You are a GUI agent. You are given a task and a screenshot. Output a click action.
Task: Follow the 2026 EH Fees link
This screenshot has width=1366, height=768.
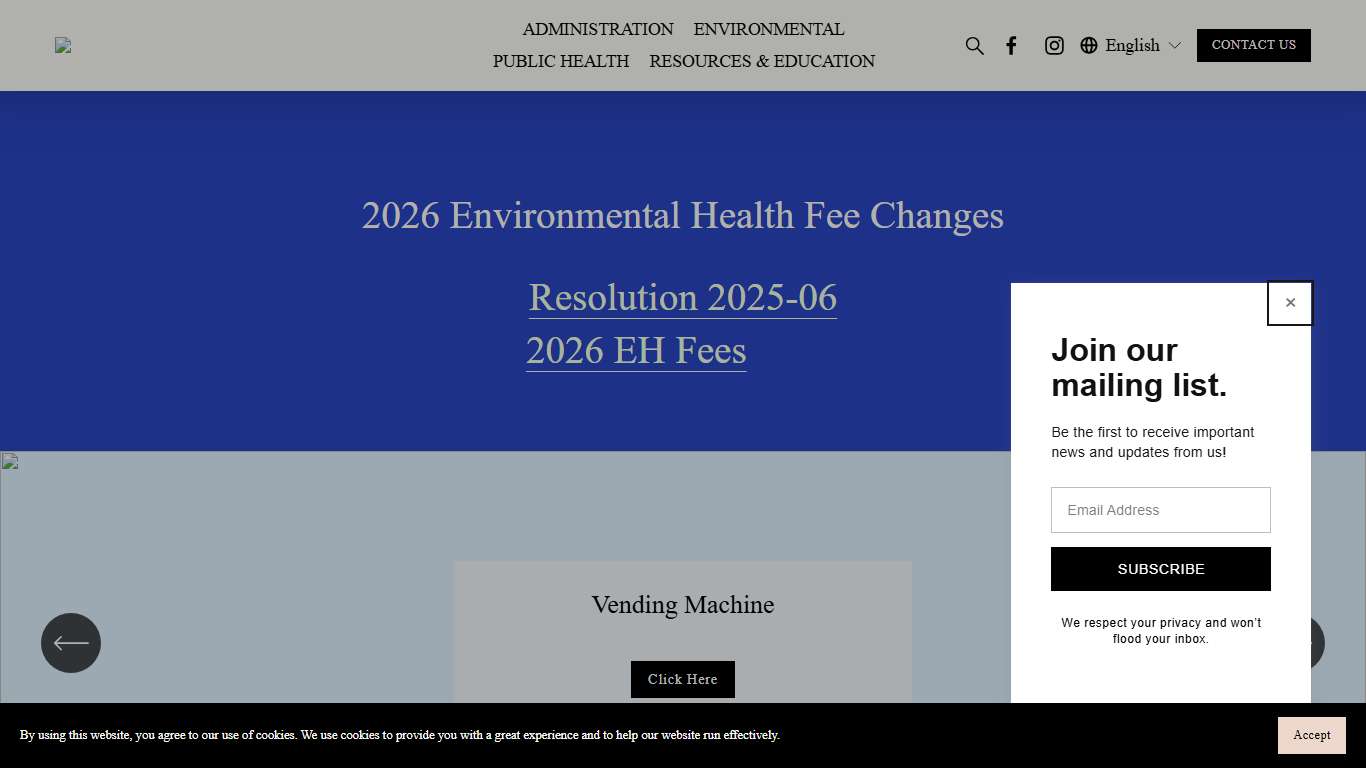click(636, 351)
